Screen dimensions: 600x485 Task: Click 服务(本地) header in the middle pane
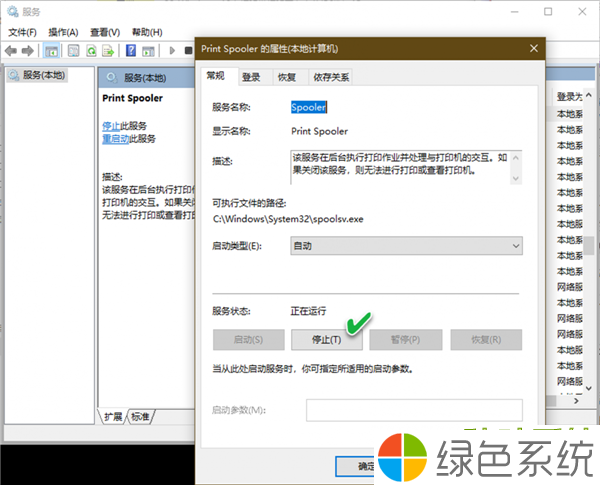[x=145, y=78]
